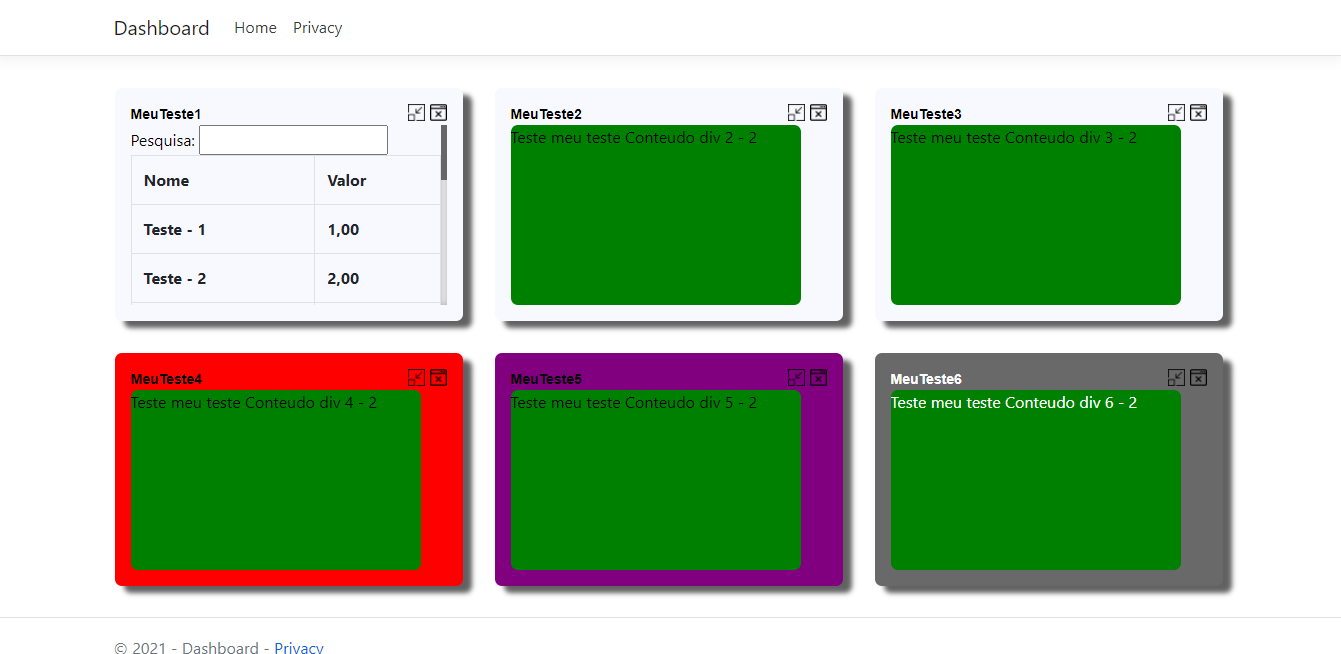Click text 'Teste meu teste Conteudo div 4 - 2'

254,402
